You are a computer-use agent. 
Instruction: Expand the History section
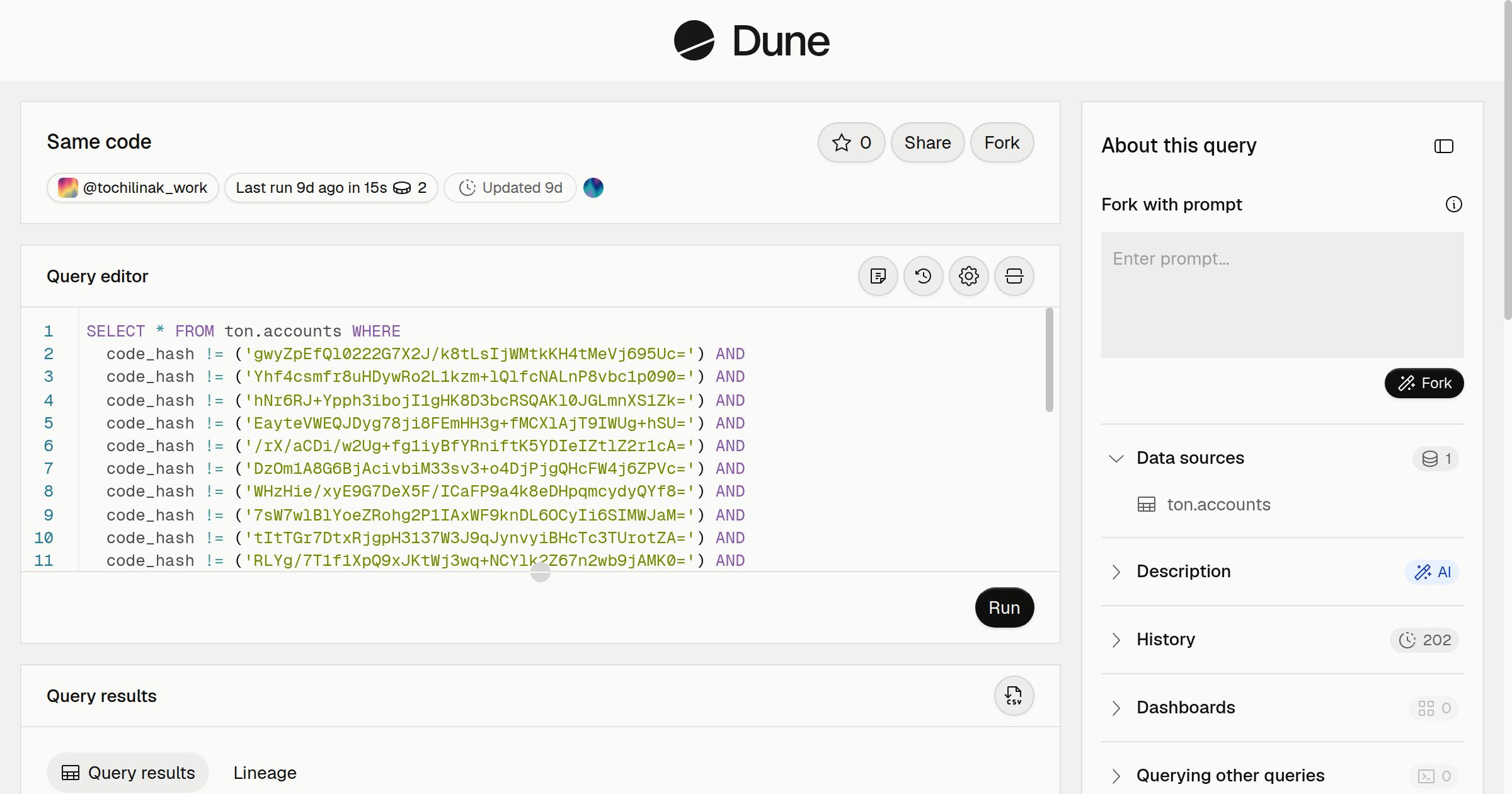[x=1116, y=640]
